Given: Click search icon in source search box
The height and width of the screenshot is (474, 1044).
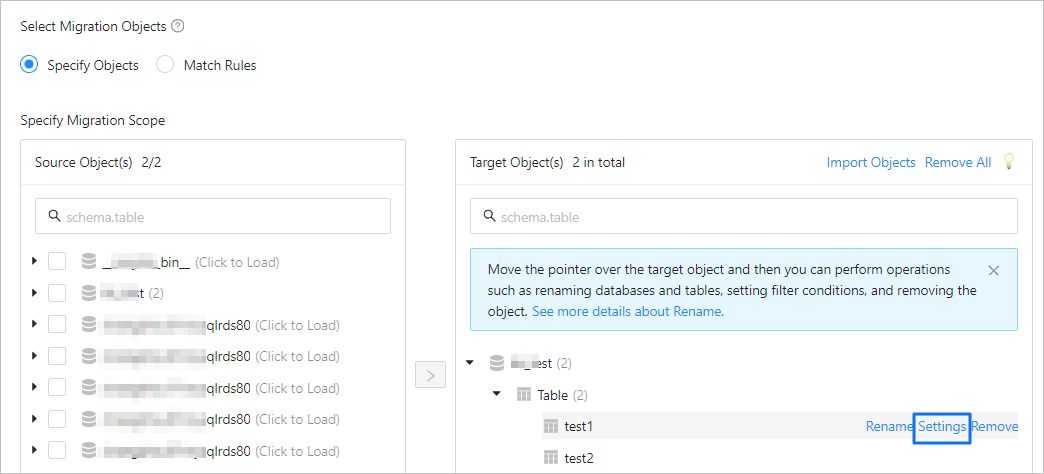Looking at the screenshot, I should tap(55, 216).
